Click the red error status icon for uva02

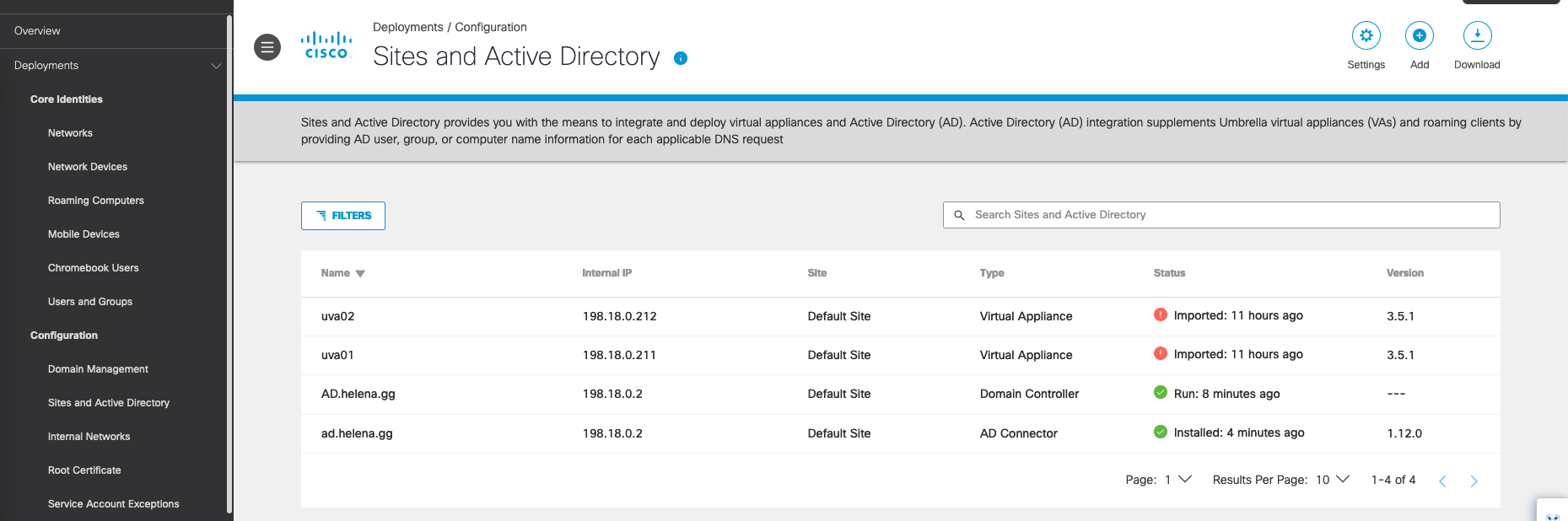pyautogui.click(x=1161, y=315)
